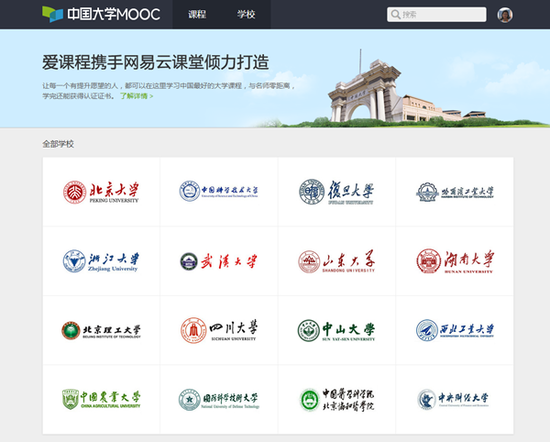Select the Wuhan University (武汉大学) logo
Image resolution: width=550 pixels, height=442 pixels.
click(x=219, y=261)
